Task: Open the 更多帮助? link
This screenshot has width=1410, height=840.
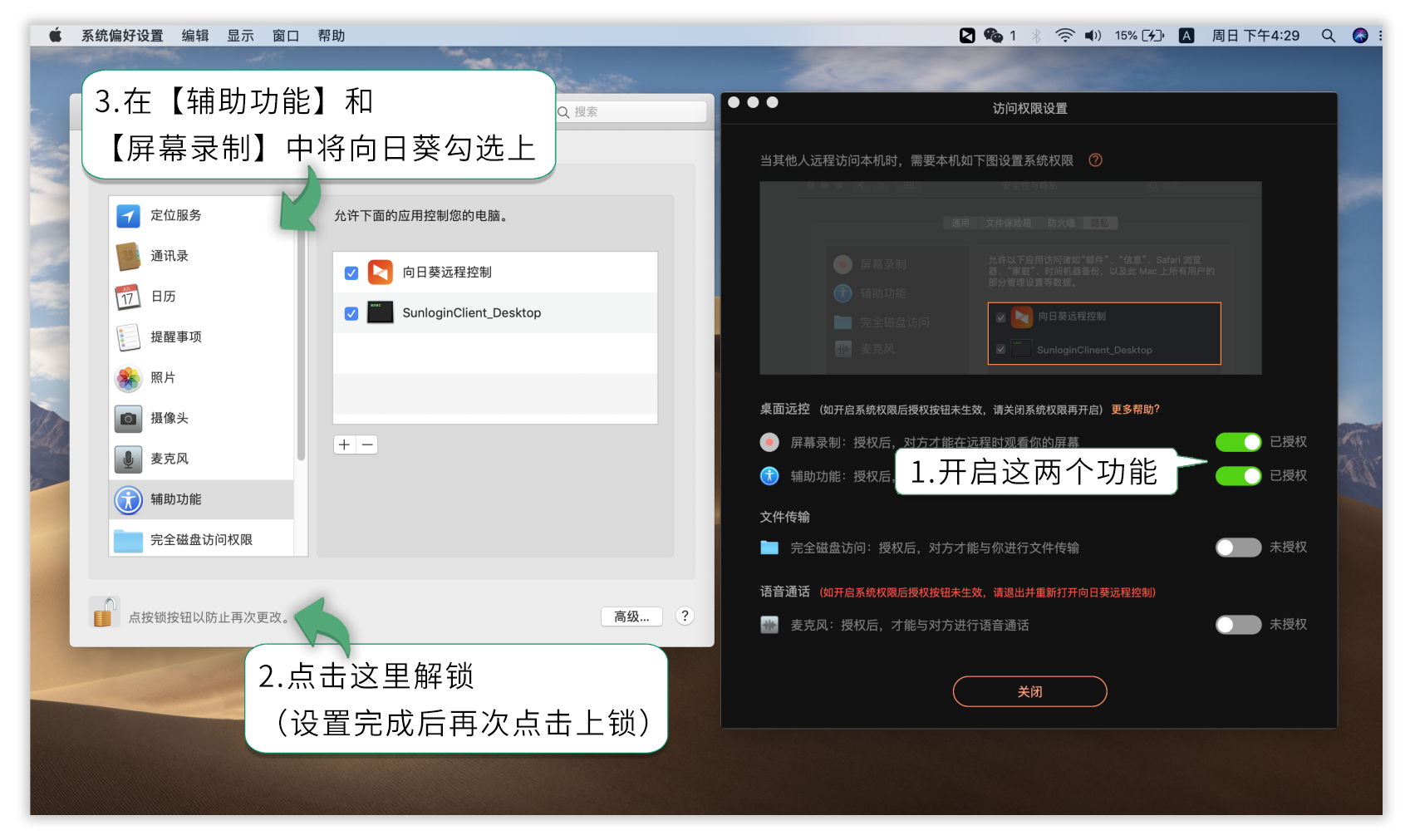Action: pos(1135,410)
